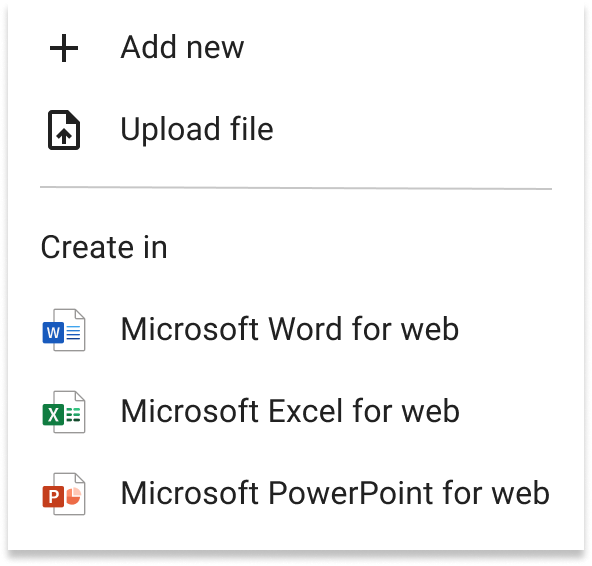Image resolution: width=592 pixels, height=566 pixels.
Task: Click the letter P on PowerPoint icon
Action: click(54, 497)
